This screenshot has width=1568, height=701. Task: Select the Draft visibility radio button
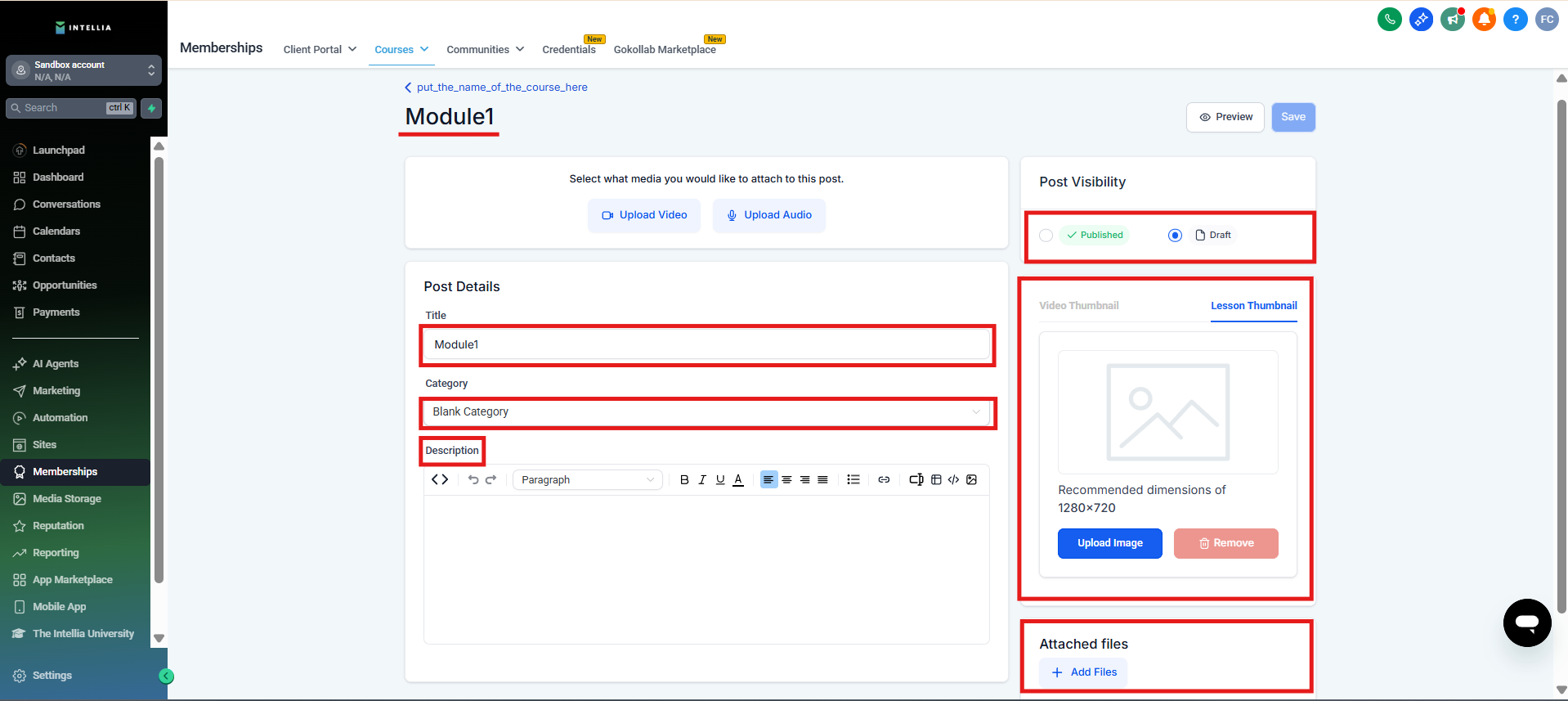1175,236
